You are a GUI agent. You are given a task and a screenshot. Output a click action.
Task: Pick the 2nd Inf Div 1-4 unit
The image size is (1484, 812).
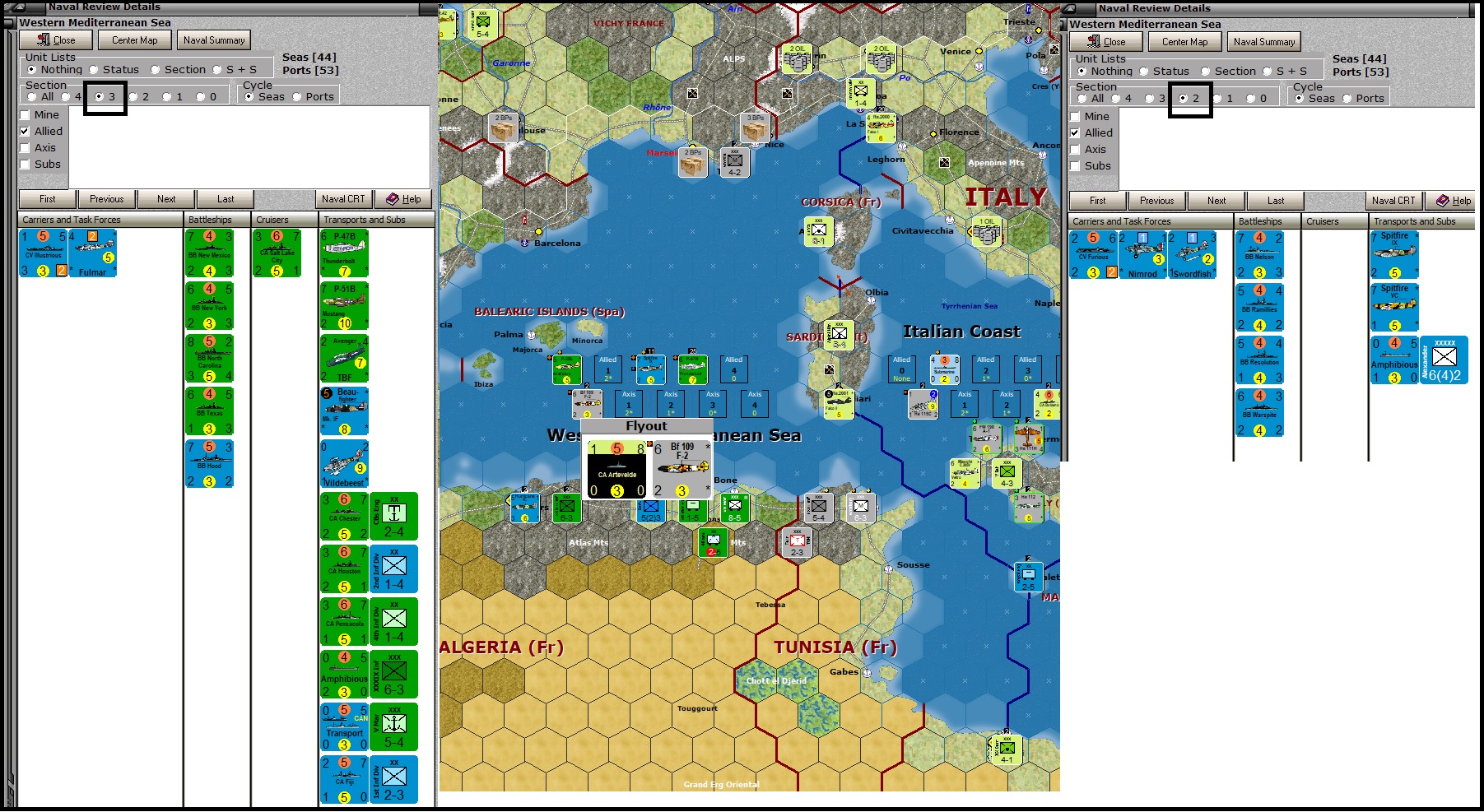[394, 569]
